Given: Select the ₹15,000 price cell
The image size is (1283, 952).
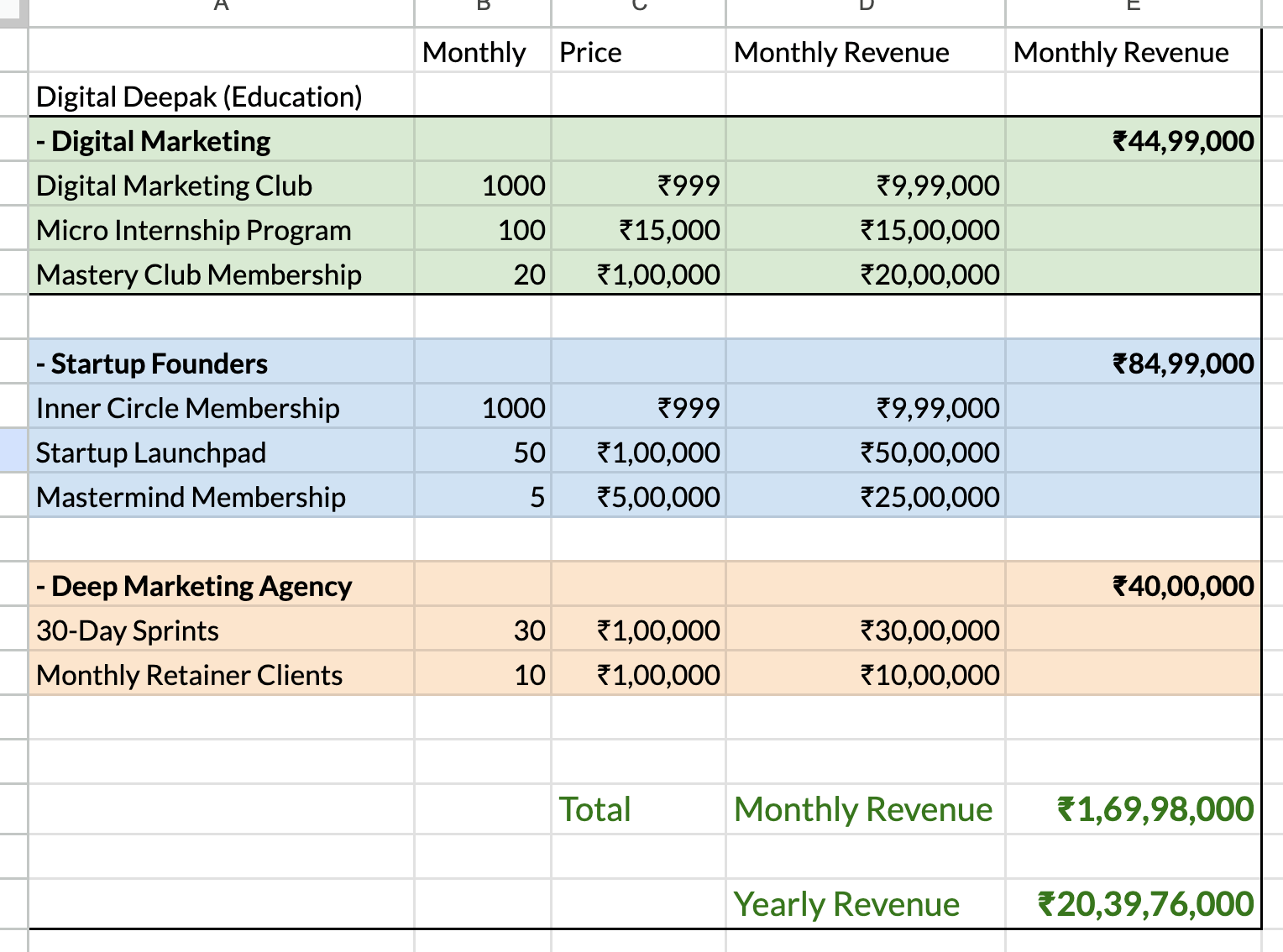Looking at the screenshot, I should point(638,229).
